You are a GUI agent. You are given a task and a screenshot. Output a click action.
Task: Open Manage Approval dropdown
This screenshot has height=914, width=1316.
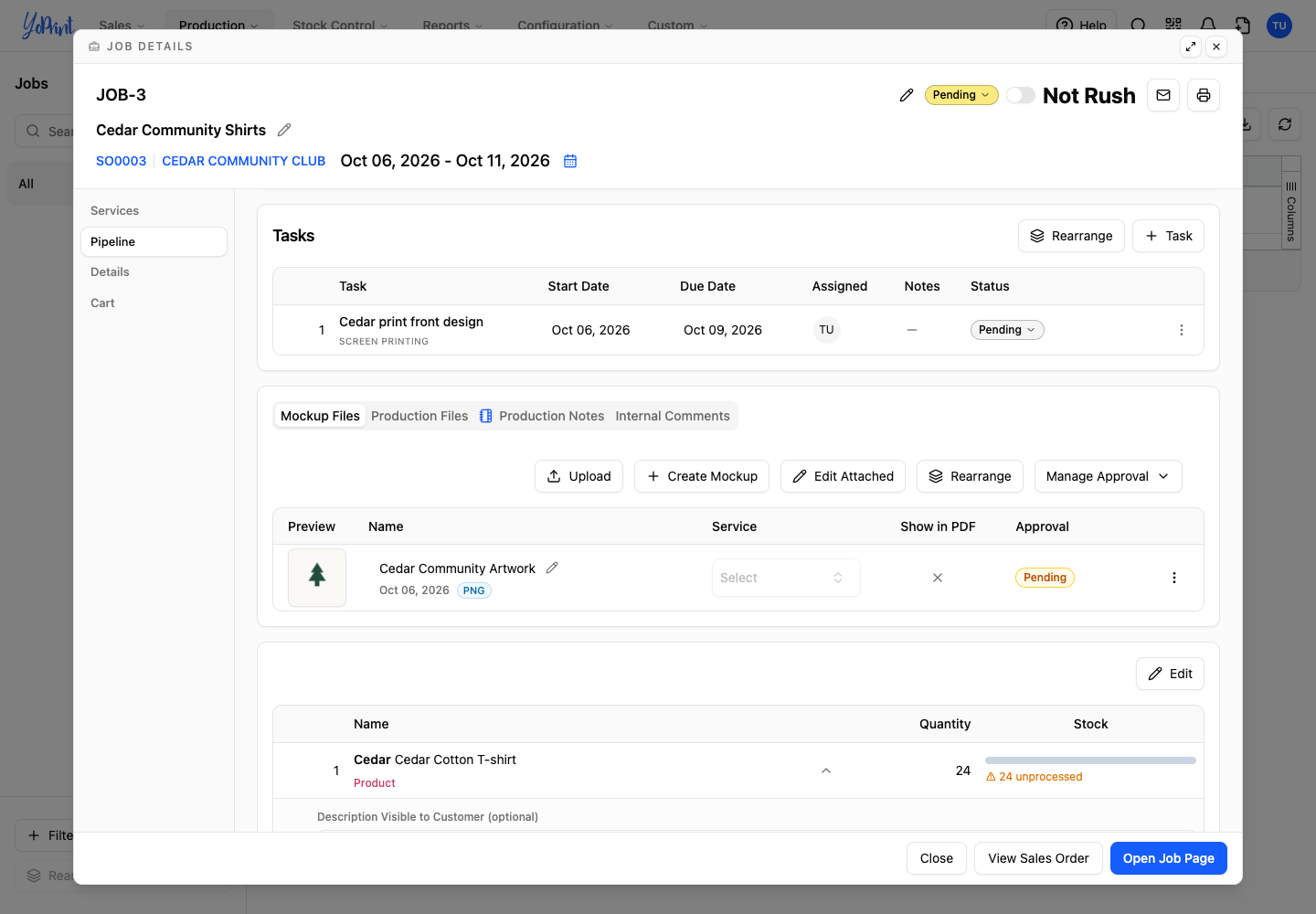point(1108,476)
